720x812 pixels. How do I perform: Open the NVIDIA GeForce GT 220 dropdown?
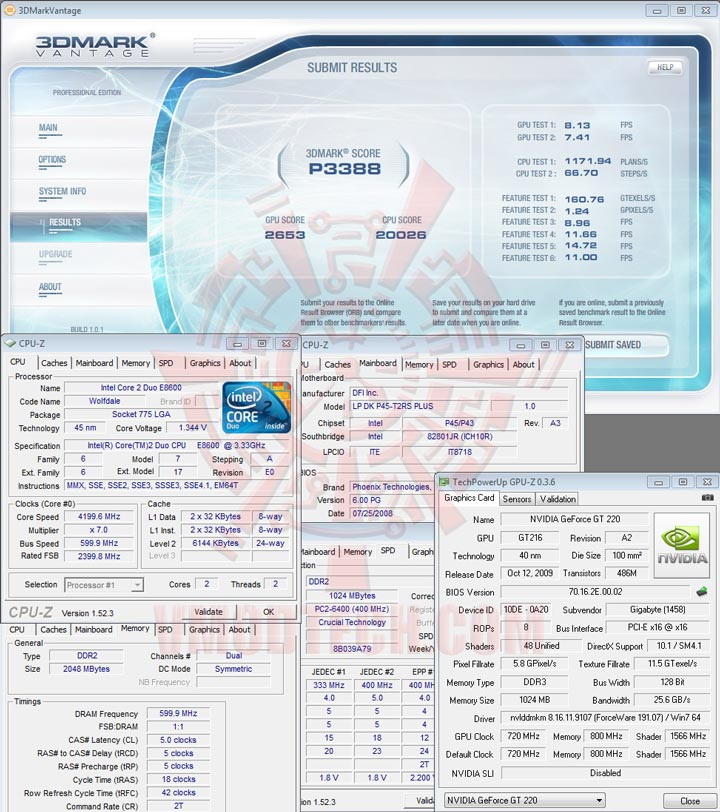pos(524,801)
